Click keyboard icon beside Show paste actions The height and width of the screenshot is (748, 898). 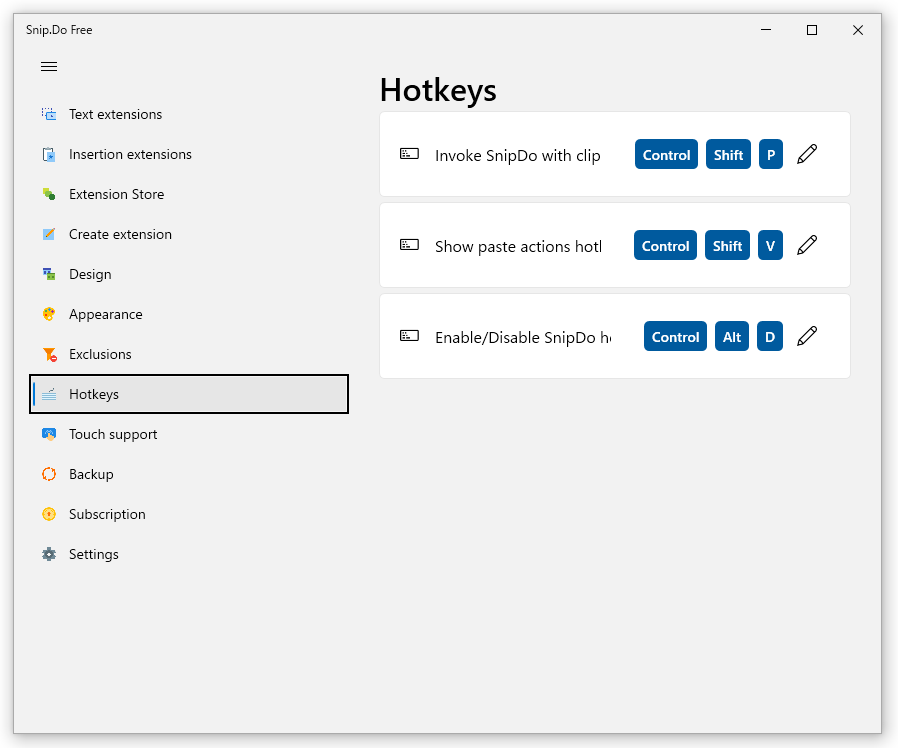point(409,245)
